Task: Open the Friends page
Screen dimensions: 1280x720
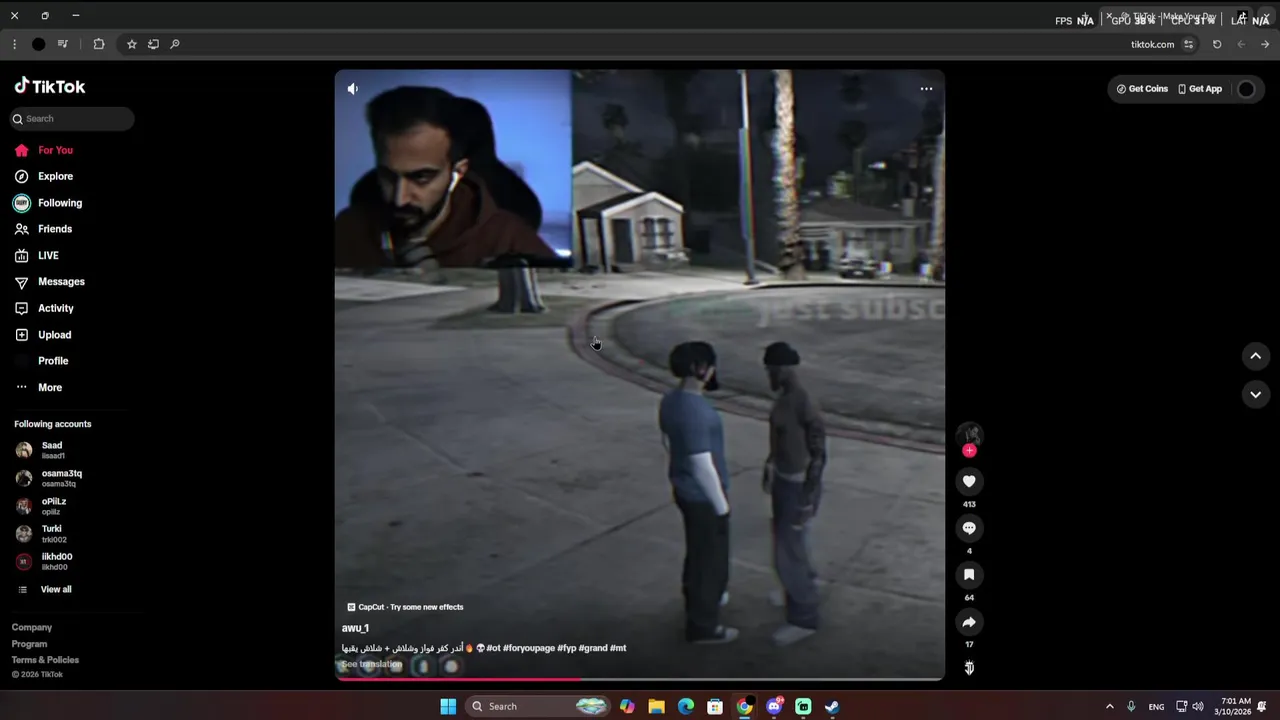Action: [x=44, y=229]
